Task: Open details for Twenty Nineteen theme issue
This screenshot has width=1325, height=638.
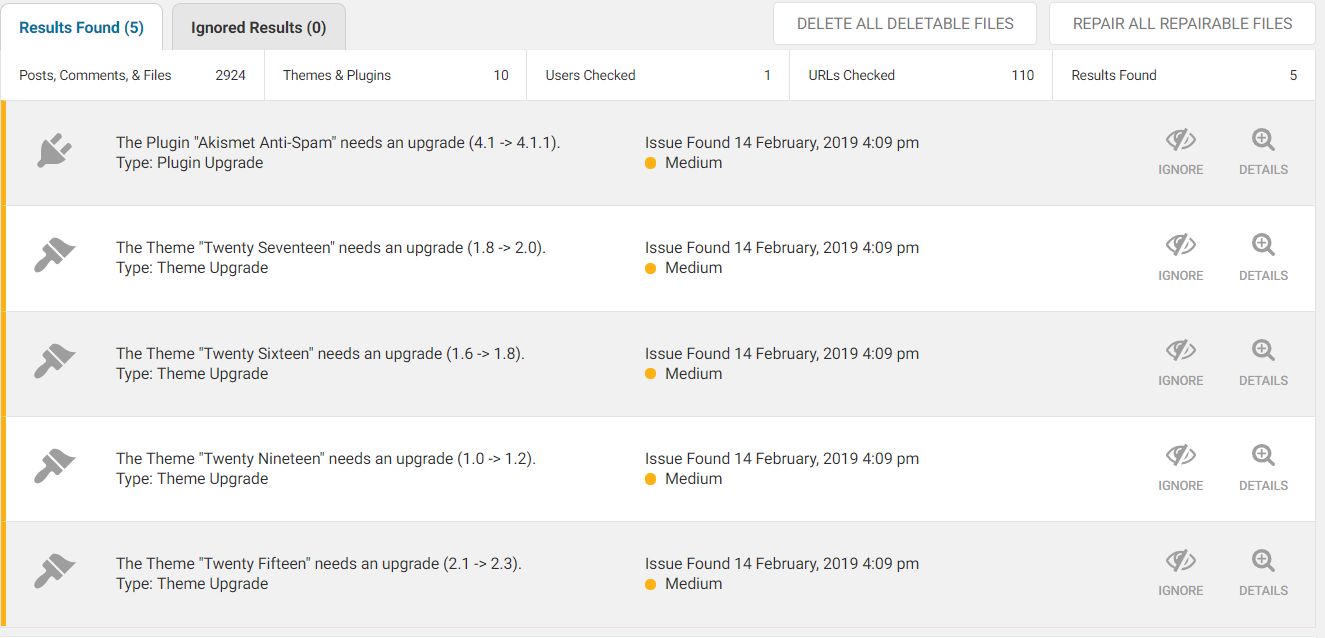Action: pyautogui.click(x=1263, y=468)
